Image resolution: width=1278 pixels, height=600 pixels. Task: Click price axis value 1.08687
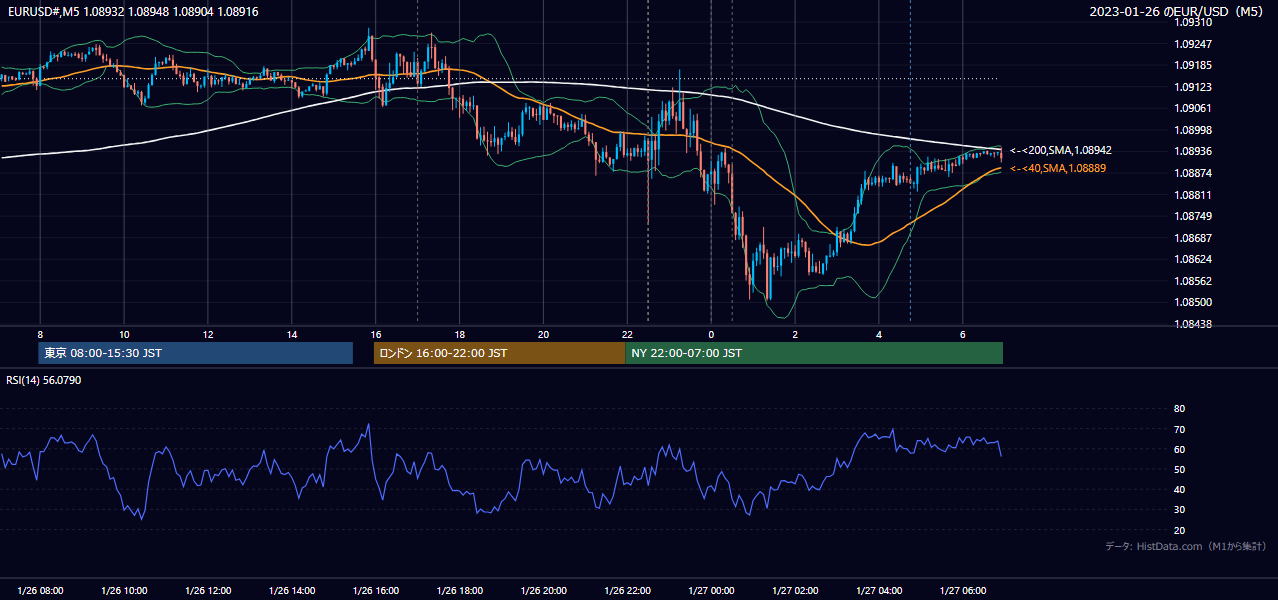(1193, 238)
